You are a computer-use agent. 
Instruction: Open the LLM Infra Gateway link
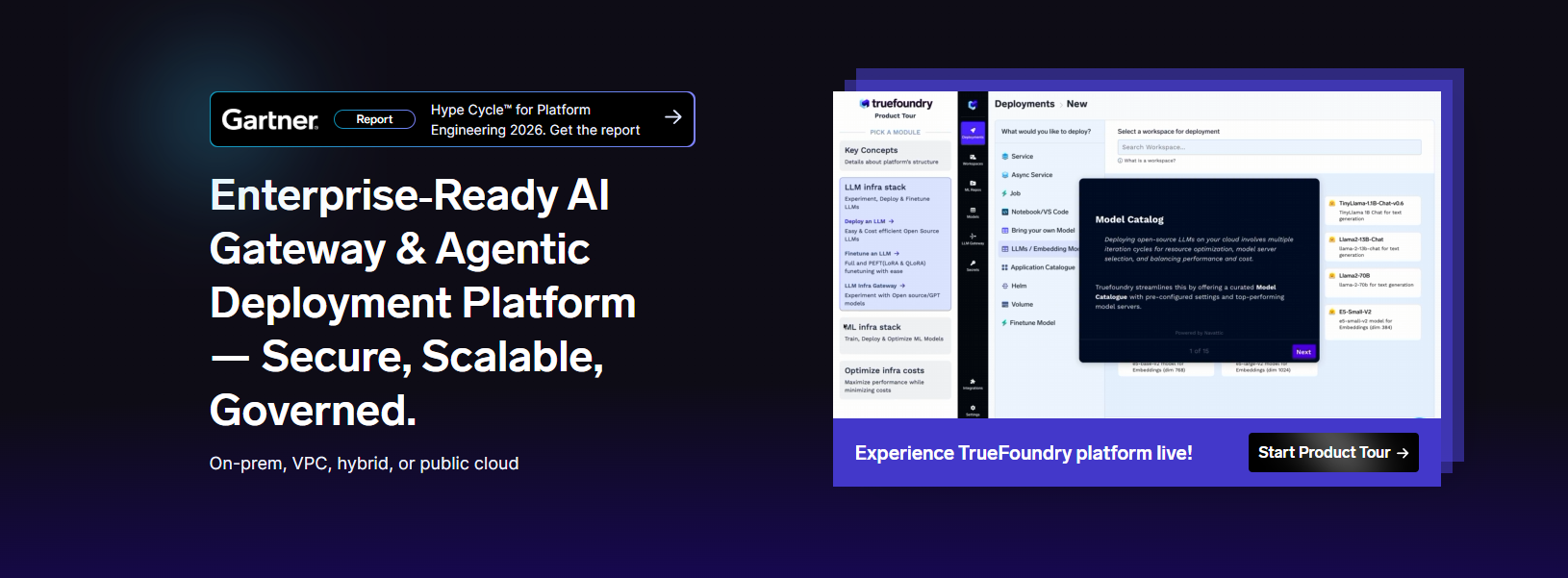point(875,286)
